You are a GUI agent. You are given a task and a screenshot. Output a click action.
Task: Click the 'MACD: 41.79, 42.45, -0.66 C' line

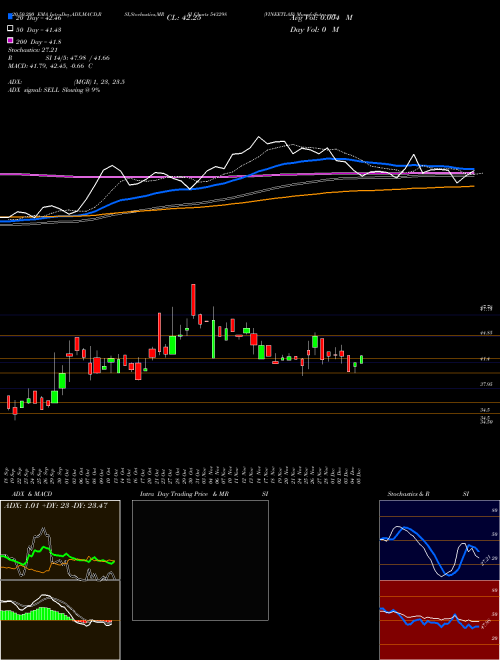(51, 66)
